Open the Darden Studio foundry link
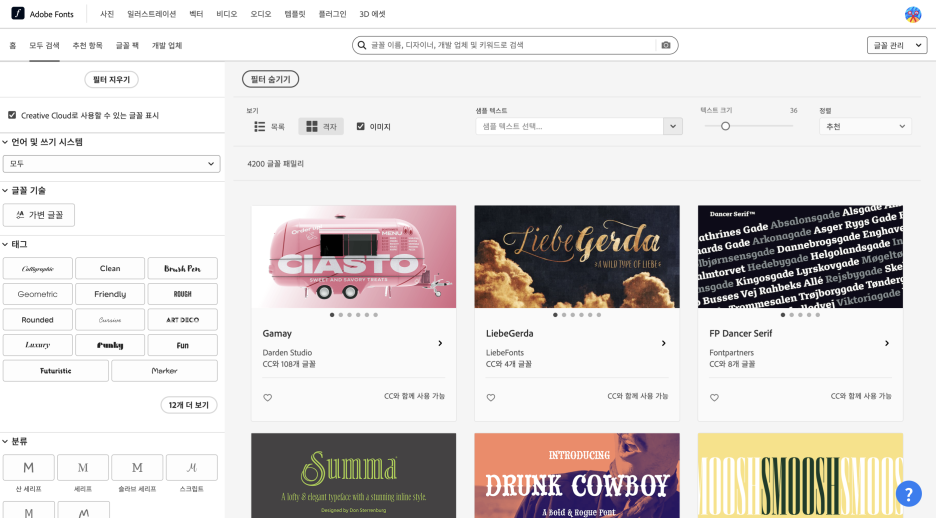This screenshot has height=518, width=936. tap(287, 353)
